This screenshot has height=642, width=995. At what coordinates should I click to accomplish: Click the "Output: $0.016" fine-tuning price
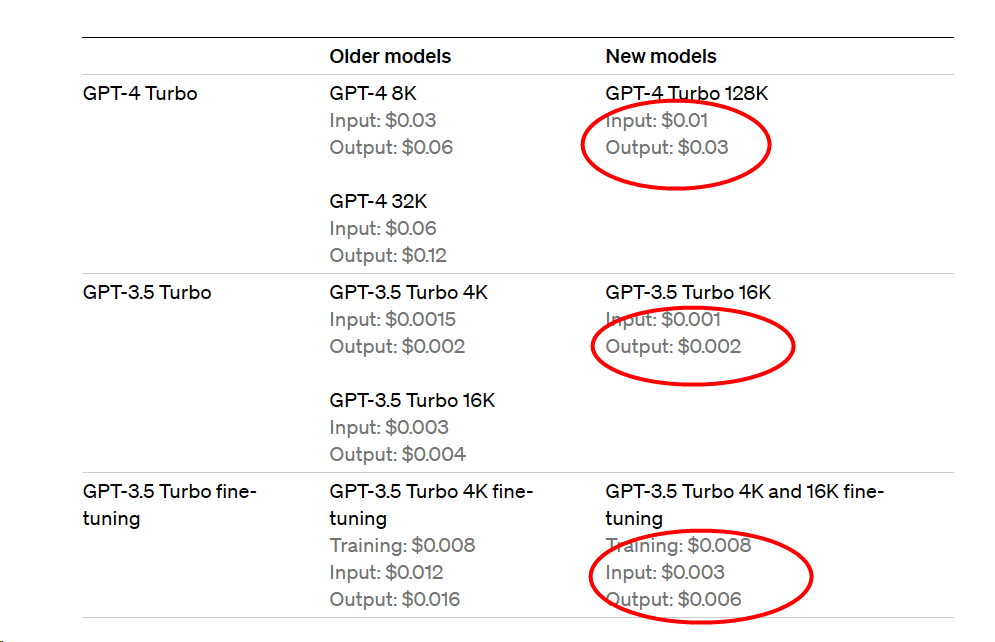coord(396,600)
